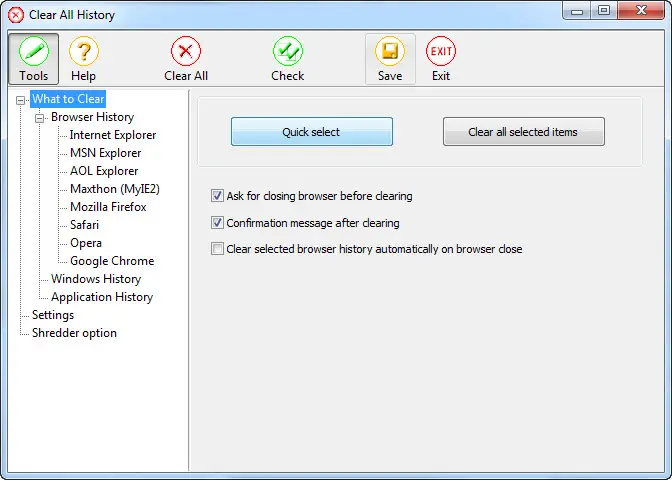Open Application History tree item
This screenshot has height=480, width=672.
(102, 297)
